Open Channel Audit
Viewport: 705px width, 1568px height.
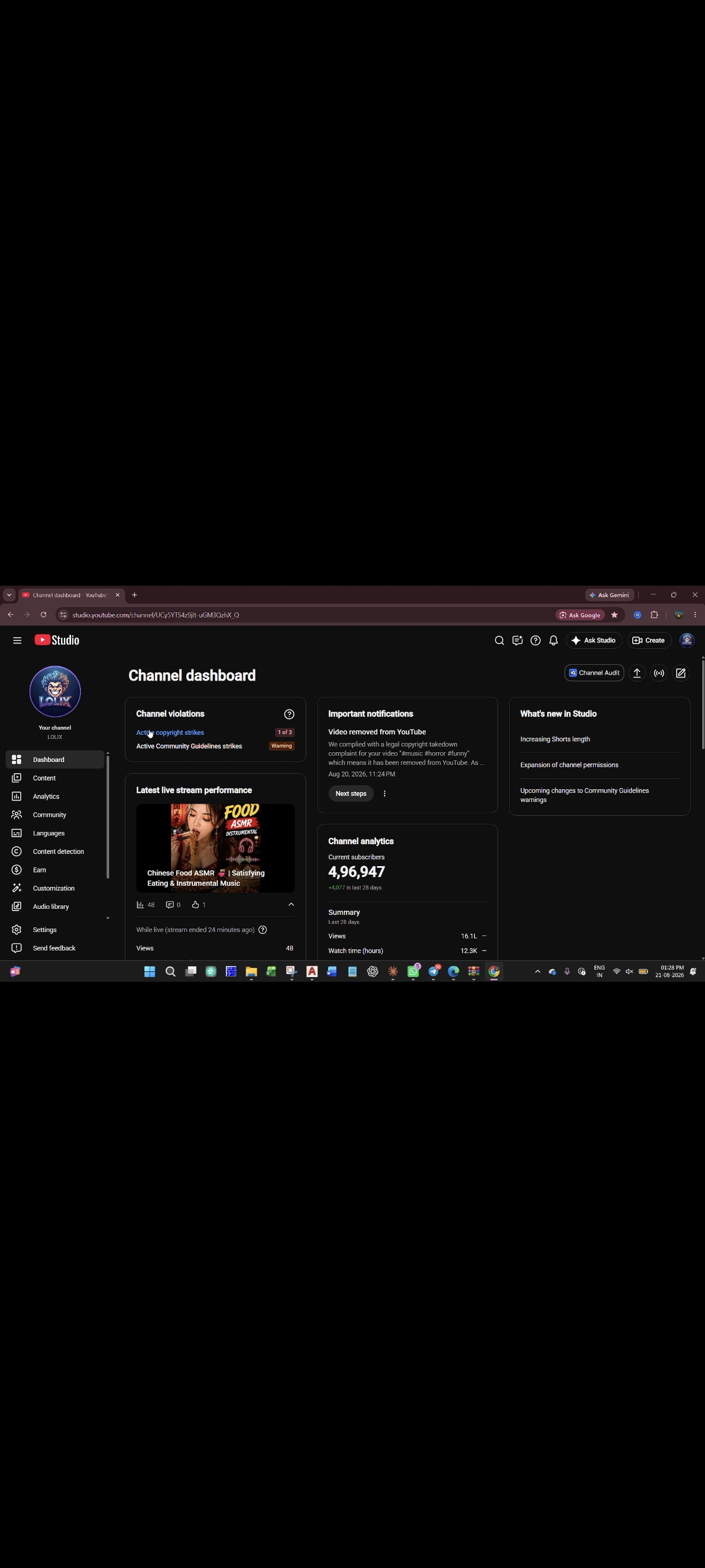[x=594, y=672]
